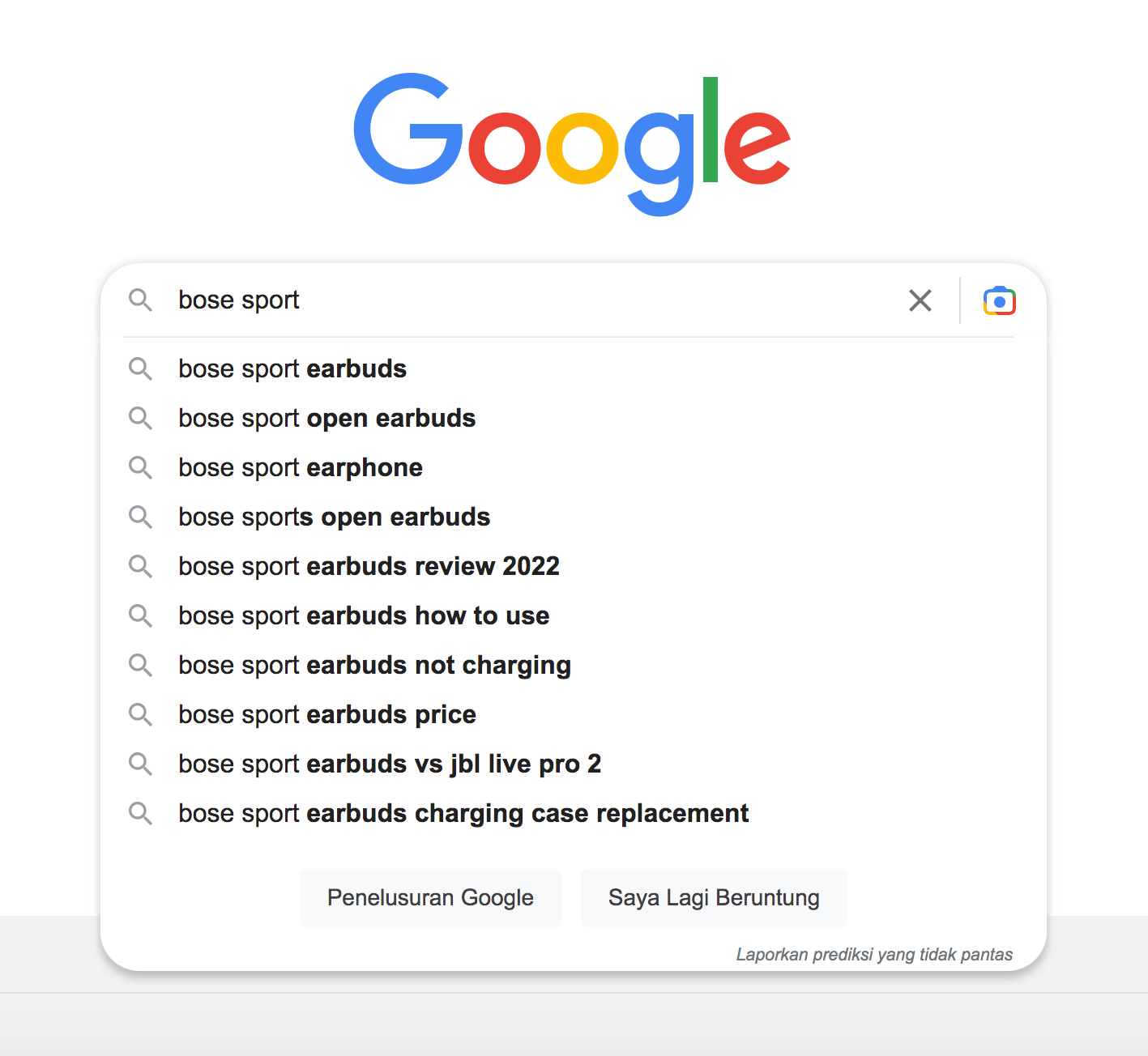Click the search icon next to 'bose sport earbuds not charging'

pos(140,666)
